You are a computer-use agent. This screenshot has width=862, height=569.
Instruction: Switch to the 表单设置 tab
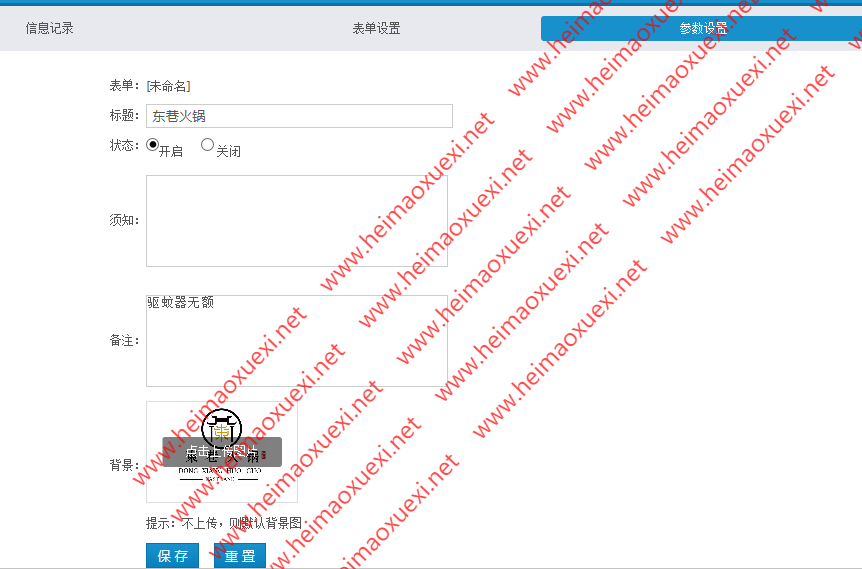(x=376, y=28)
